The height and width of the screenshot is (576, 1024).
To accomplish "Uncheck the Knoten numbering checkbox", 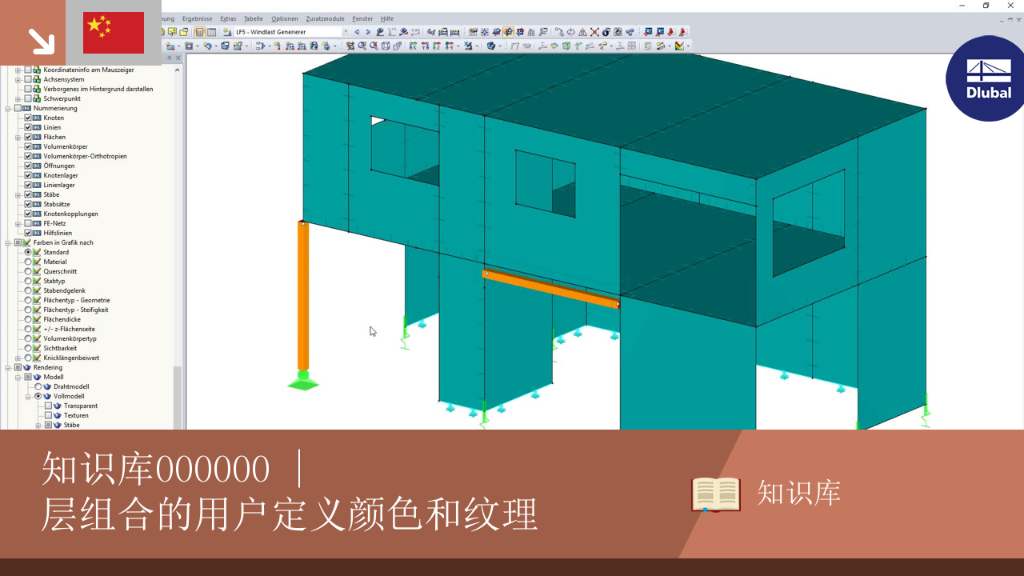I will tap(28, 118).
